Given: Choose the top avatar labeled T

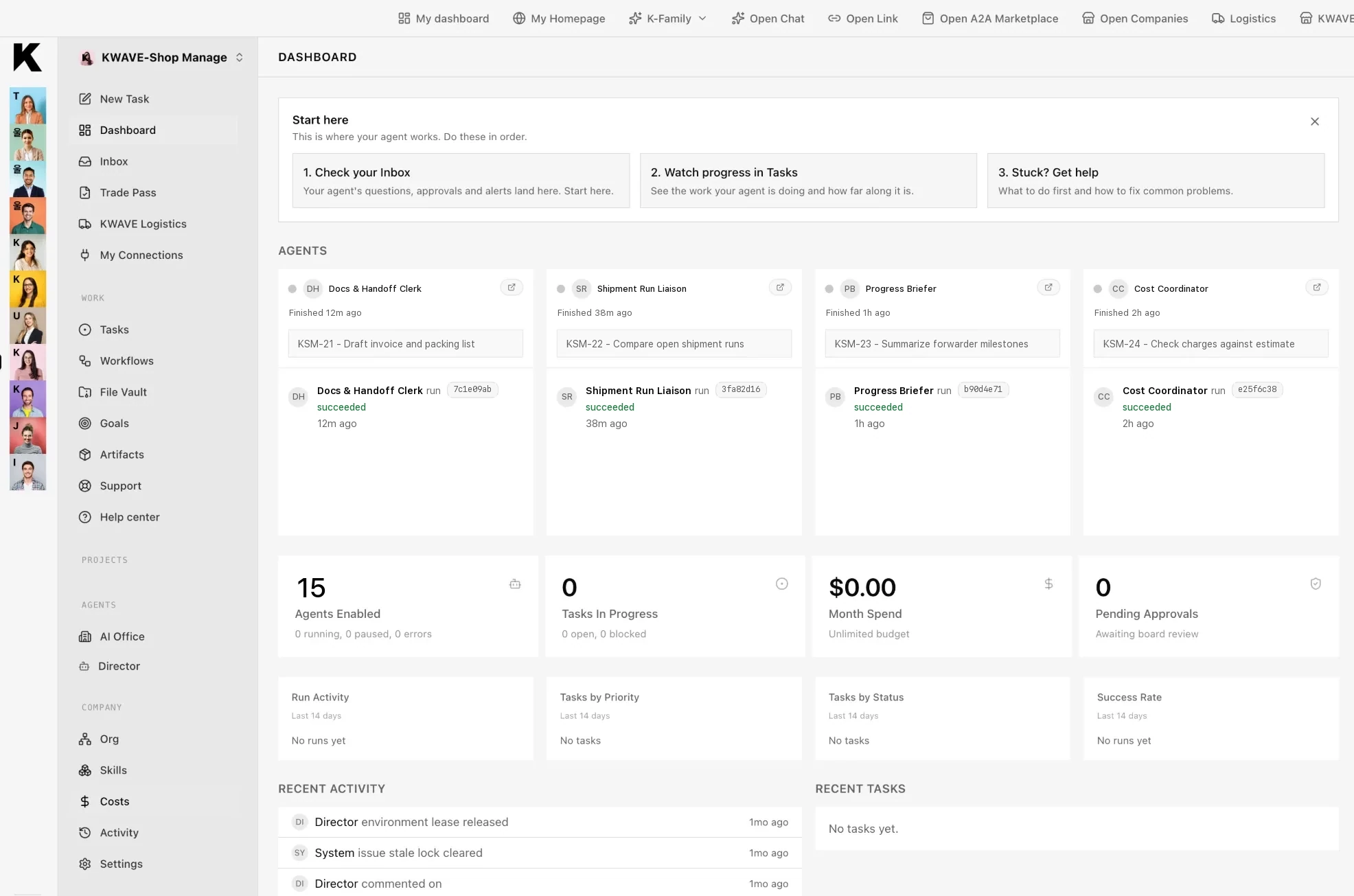Looking at the screenshot, I should (28, 106).
